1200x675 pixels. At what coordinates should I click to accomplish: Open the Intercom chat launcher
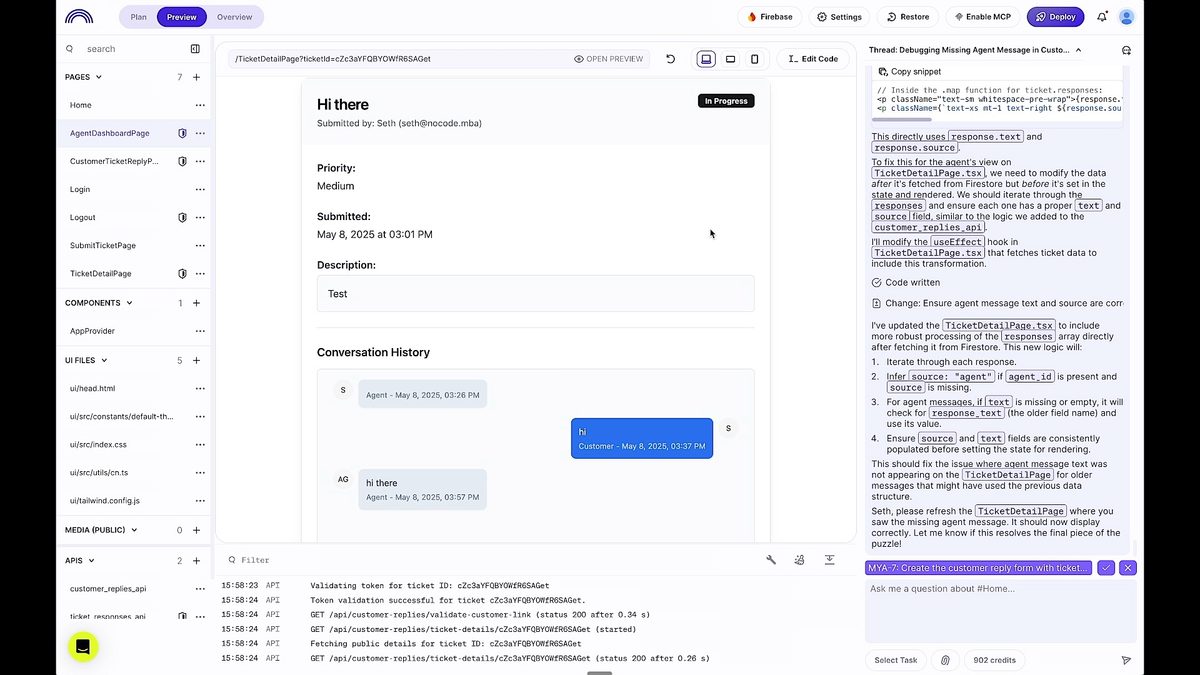tap(83, 647)
